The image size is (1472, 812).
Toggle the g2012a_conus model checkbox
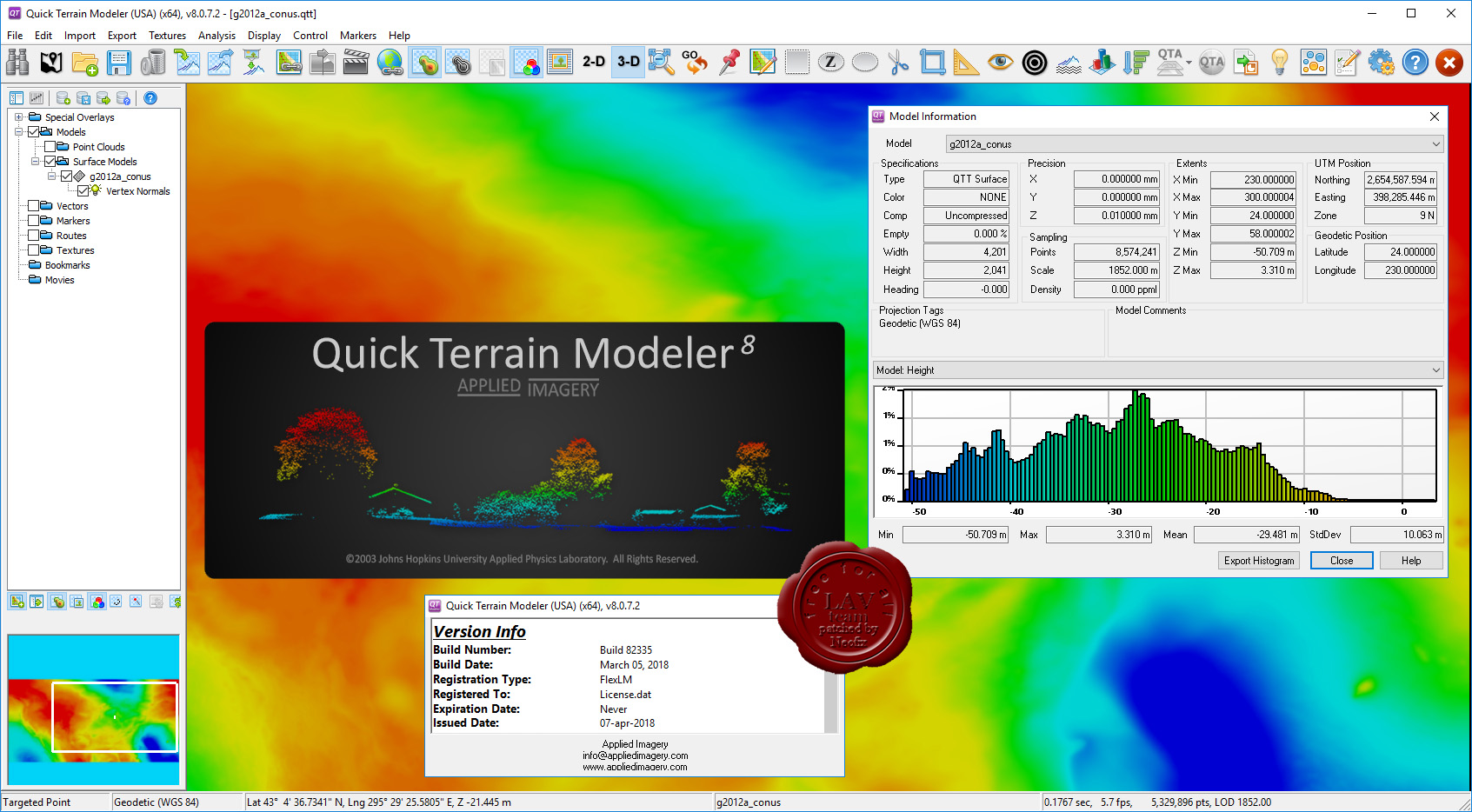click(66, 176)
